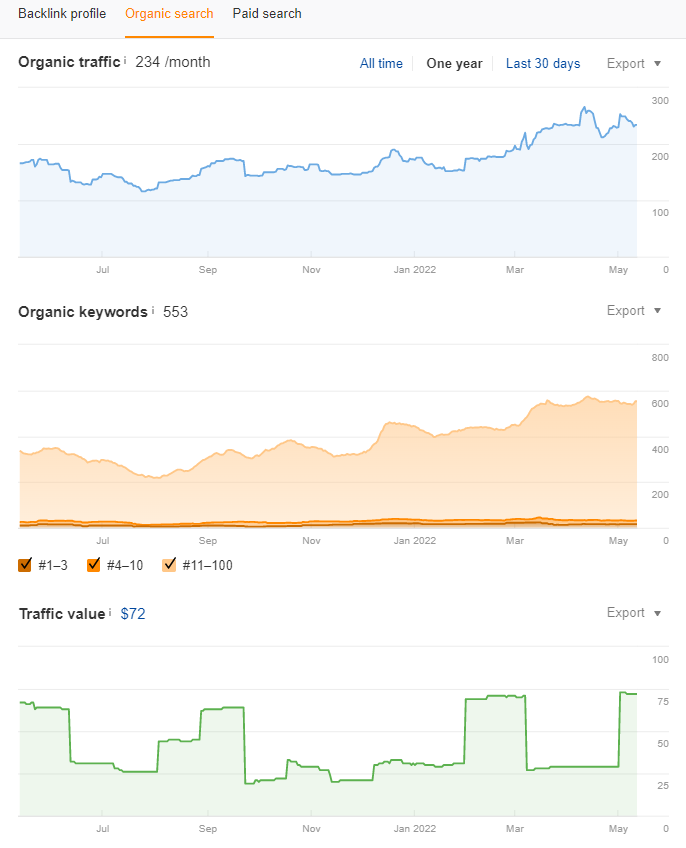The width and height of the screenshot is (686, 848).
Task: Uncheck the #1–3 keyword position filter
Action: point(24,565)
